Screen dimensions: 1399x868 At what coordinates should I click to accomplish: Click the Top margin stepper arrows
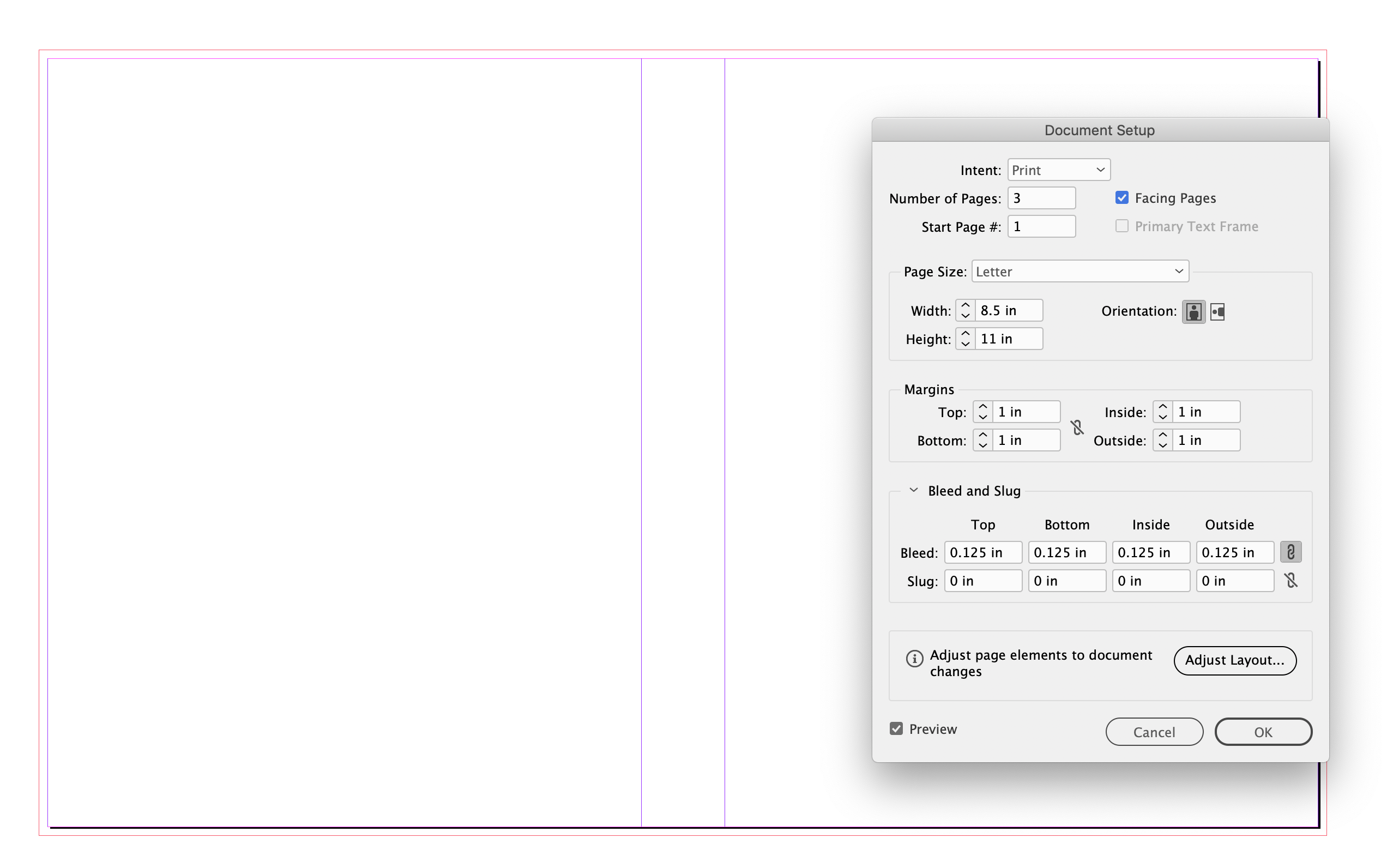coord(982,412)
